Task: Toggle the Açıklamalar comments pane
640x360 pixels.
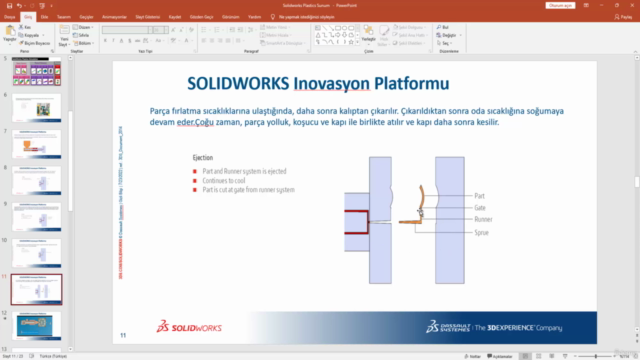Action: 500,356
